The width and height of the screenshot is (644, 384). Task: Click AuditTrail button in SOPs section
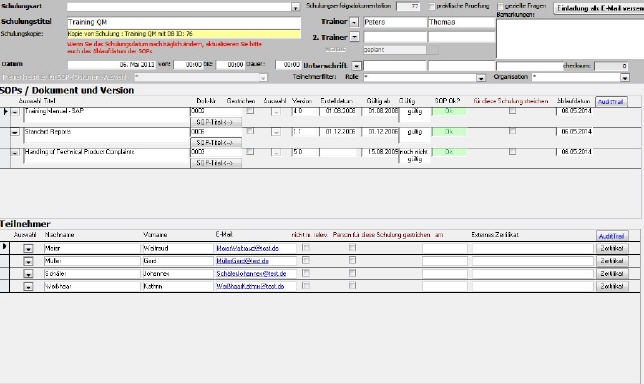point(611,102)
